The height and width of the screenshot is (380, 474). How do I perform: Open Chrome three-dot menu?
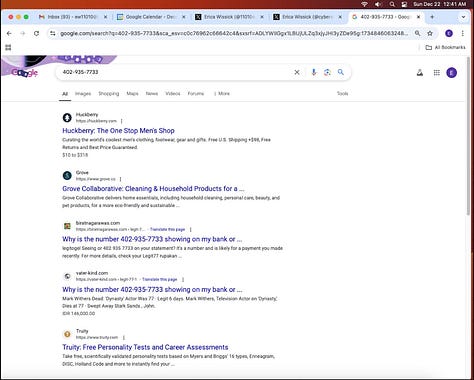pyautogui.click(x=463, y=33)
